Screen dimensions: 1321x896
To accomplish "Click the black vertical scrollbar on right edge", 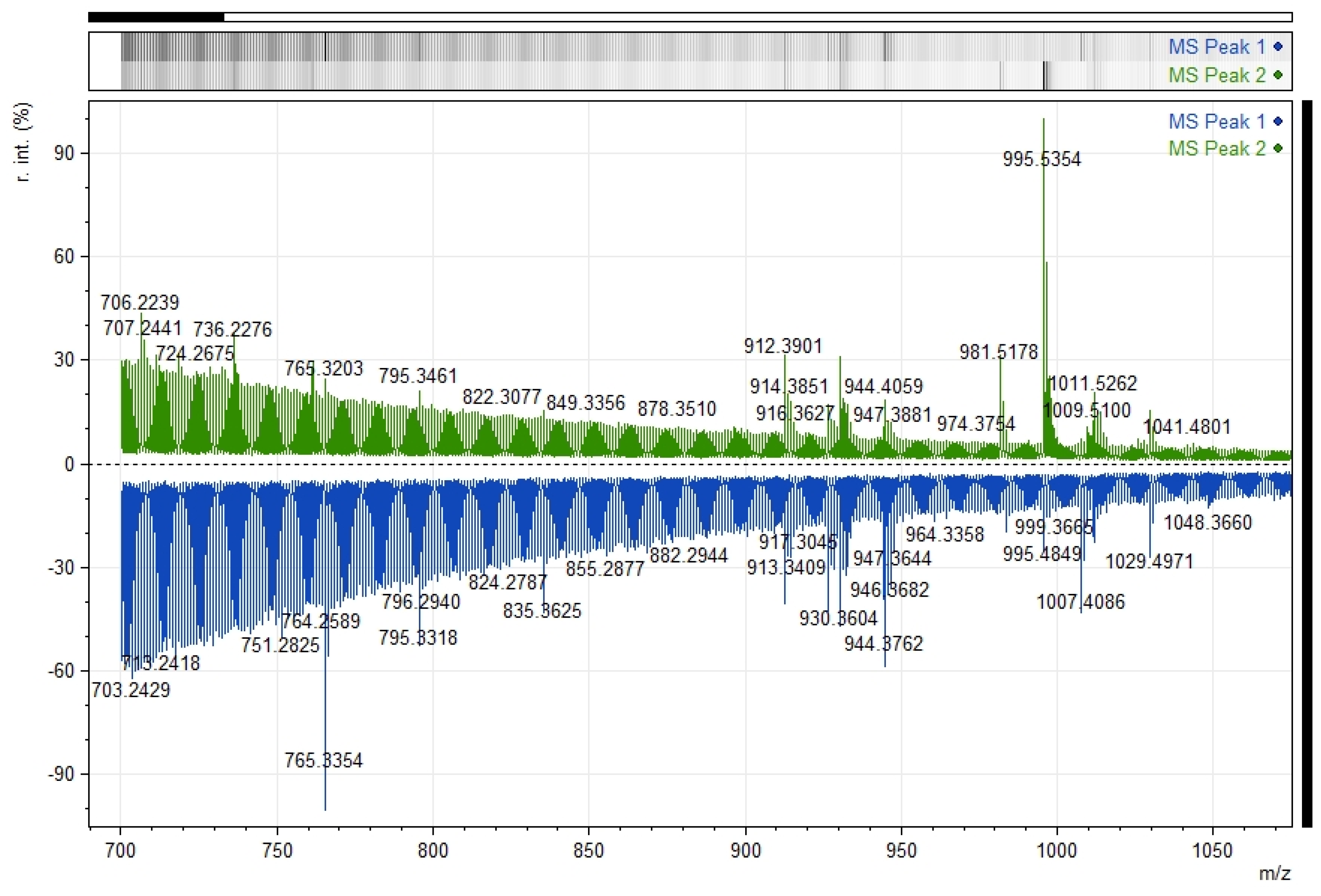I will click(x=1307, y=463).
